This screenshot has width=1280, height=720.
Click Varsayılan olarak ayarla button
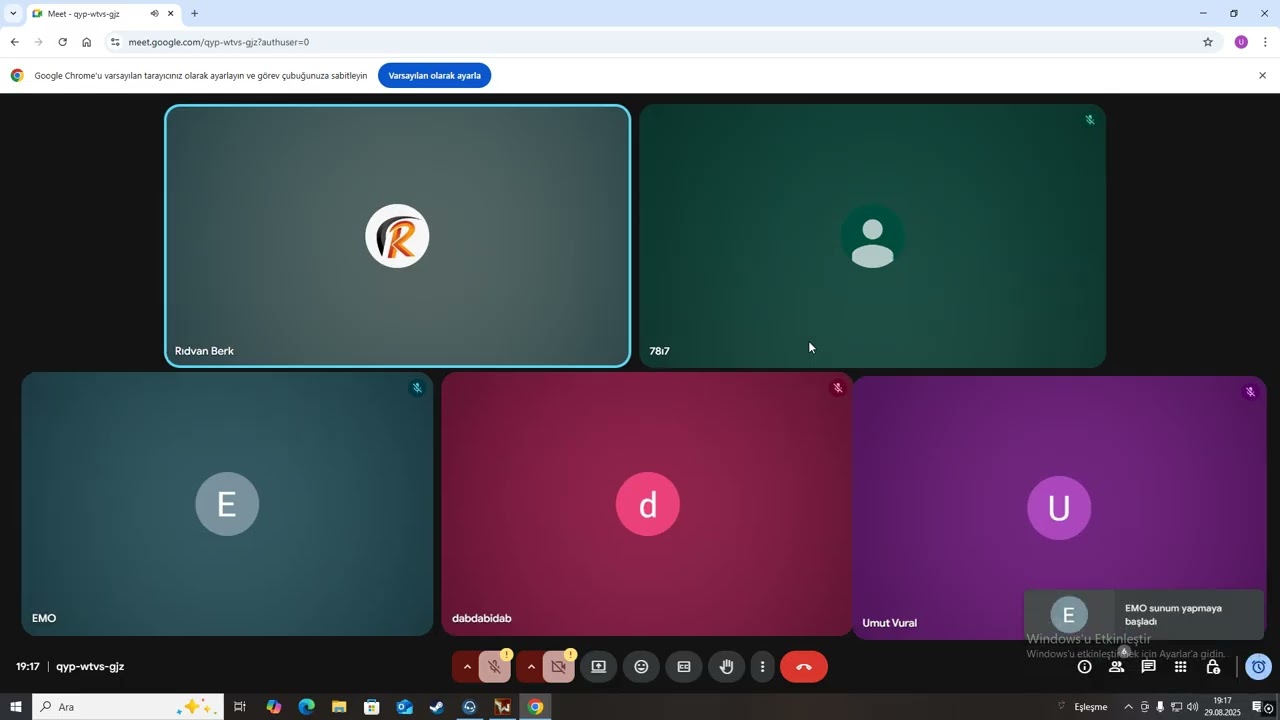click(x=434, y=76)
